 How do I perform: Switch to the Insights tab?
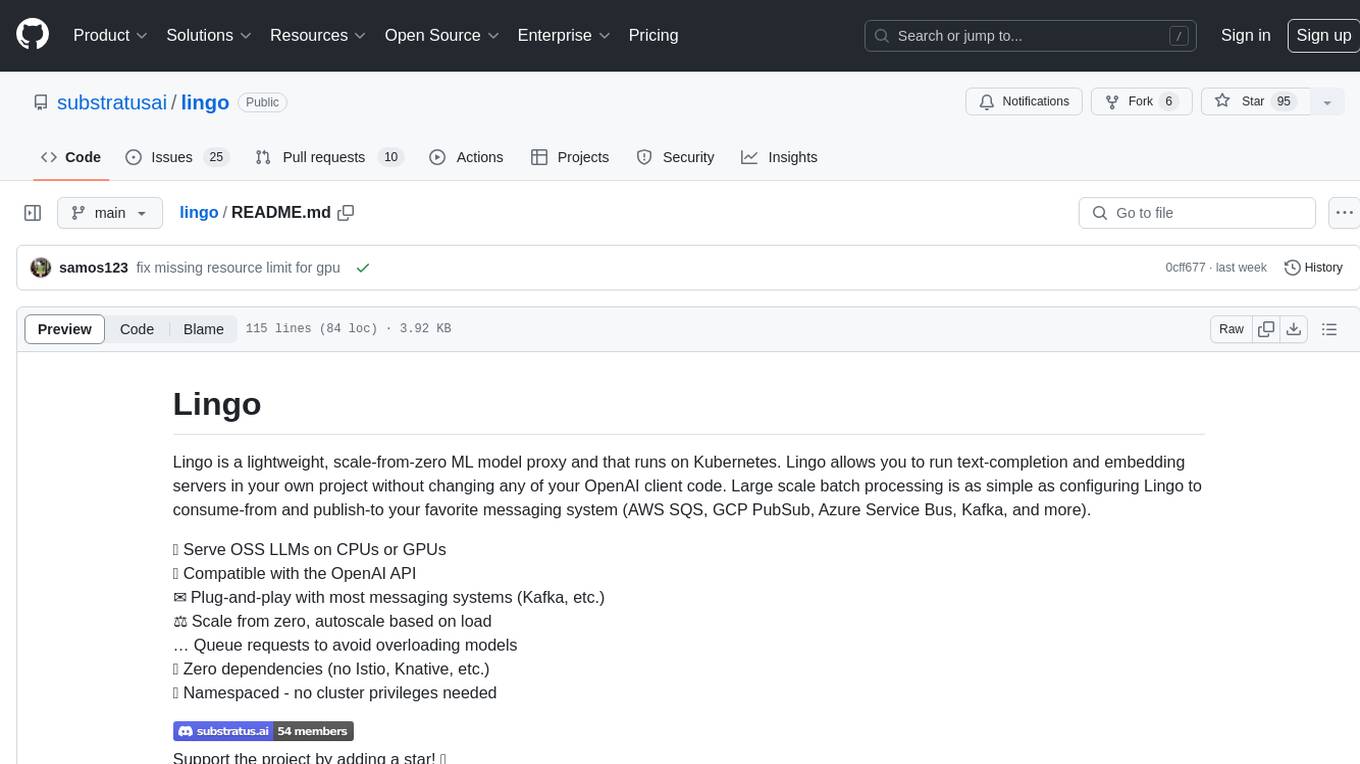click(x=779, y=157)
